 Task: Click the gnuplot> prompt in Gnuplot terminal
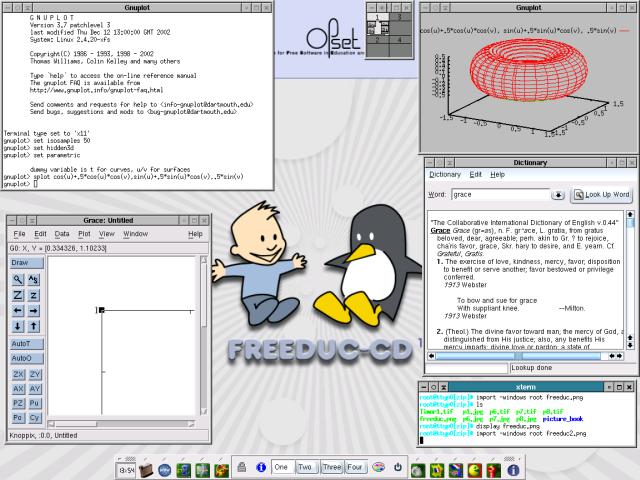tap(16, 184)
